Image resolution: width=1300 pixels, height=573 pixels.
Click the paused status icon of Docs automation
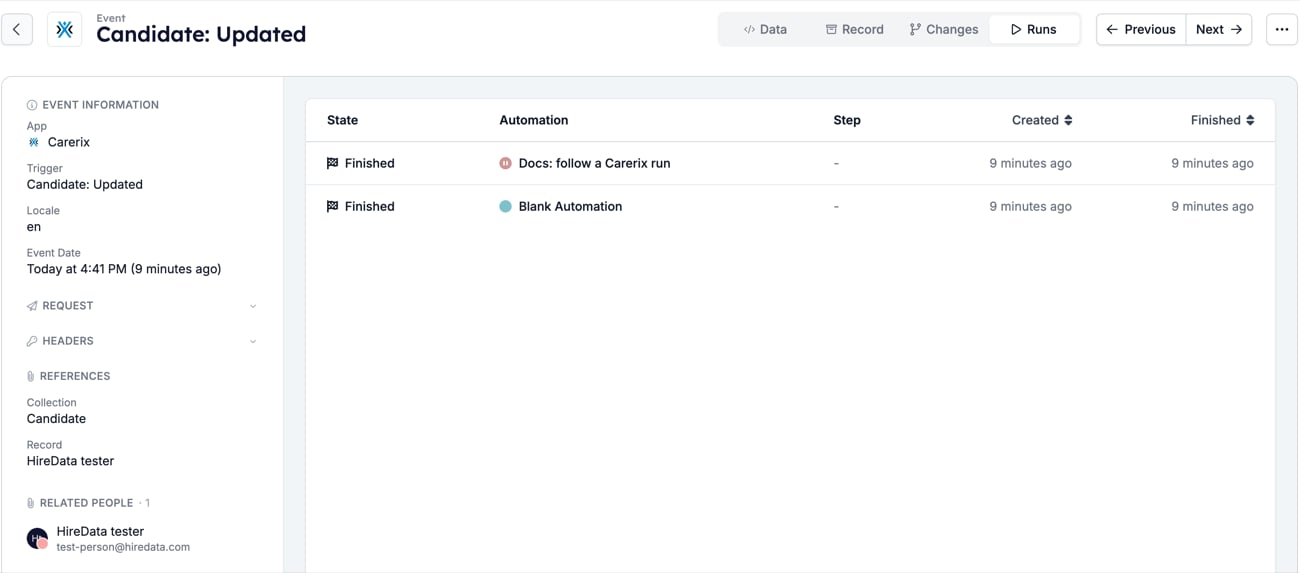pos(505,163)
